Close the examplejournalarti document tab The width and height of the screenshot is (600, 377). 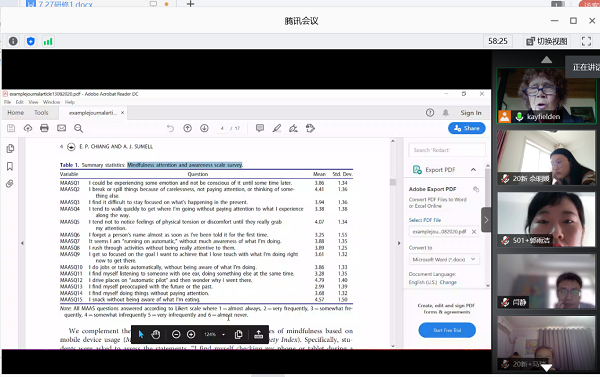[x=122, y=113]
